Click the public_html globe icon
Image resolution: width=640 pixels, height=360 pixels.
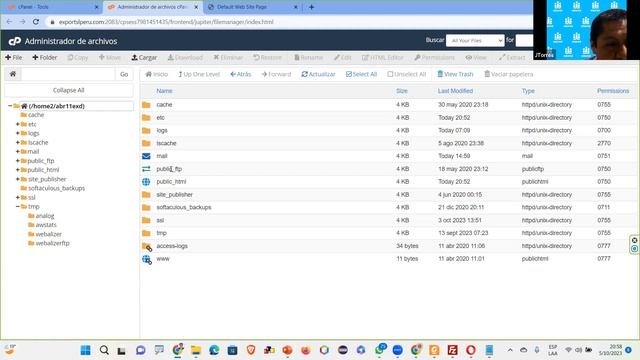click(x=146, y=182)
